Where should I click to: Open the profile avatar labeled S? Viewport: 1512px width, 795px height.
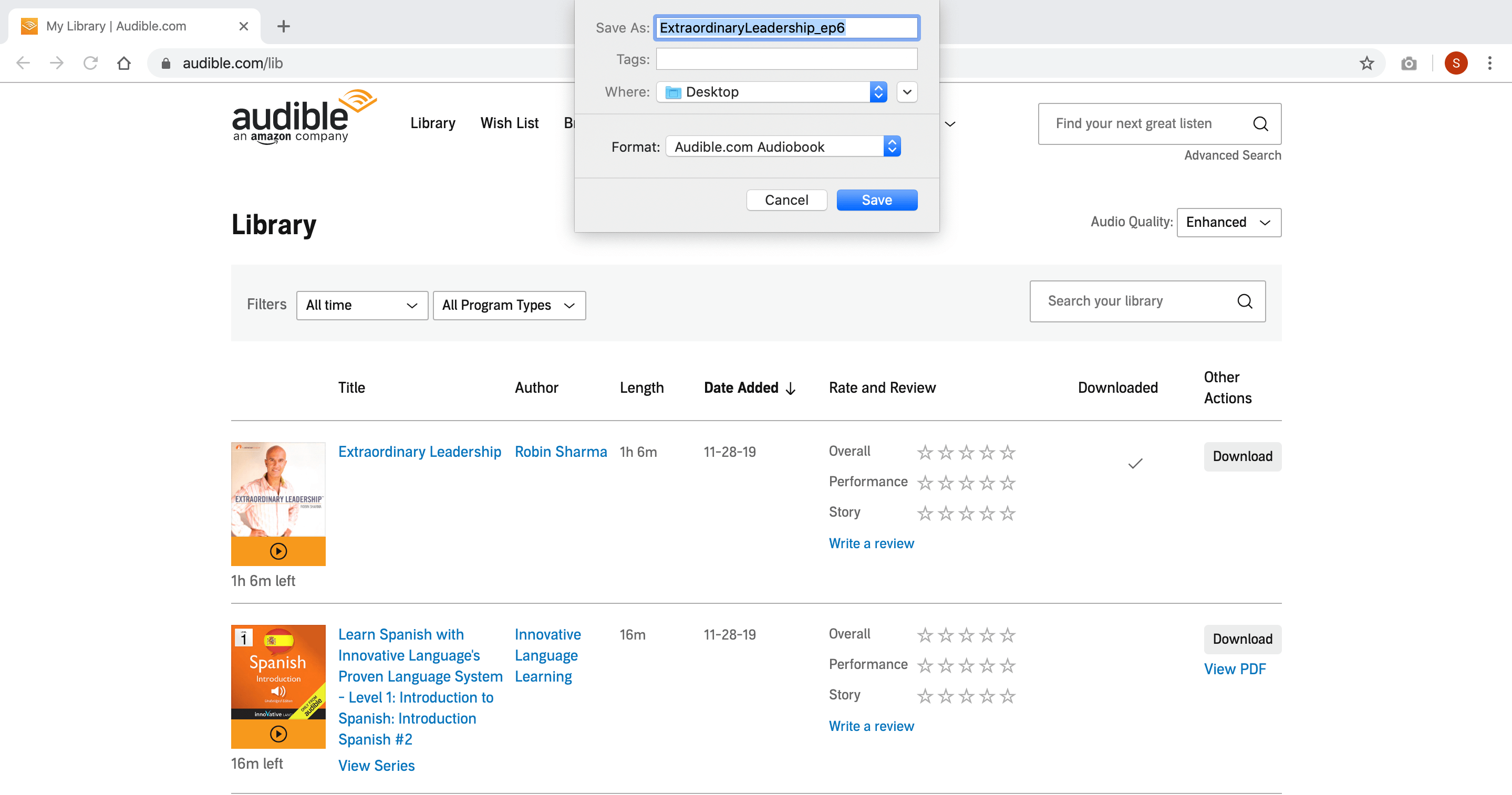(1456, 63)
